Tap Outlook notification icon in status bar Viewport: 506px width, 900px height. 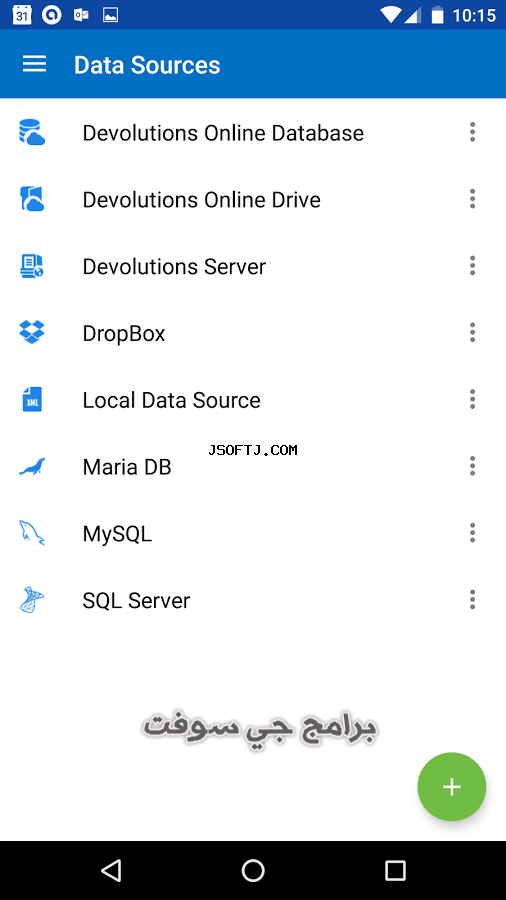point(81,15)
